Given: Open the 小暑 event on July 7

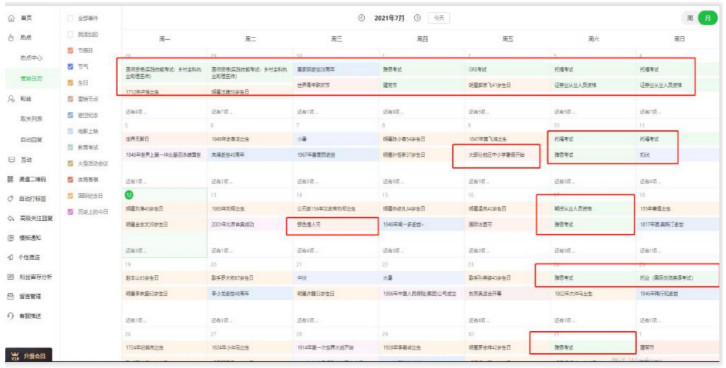Looking at the screenshot, I should [x=336, y=139].
